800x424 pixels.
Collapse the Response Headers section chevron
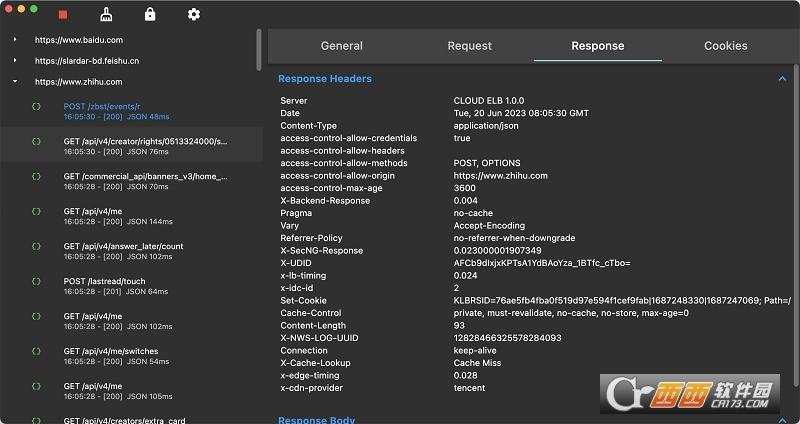tap(782, 79)
